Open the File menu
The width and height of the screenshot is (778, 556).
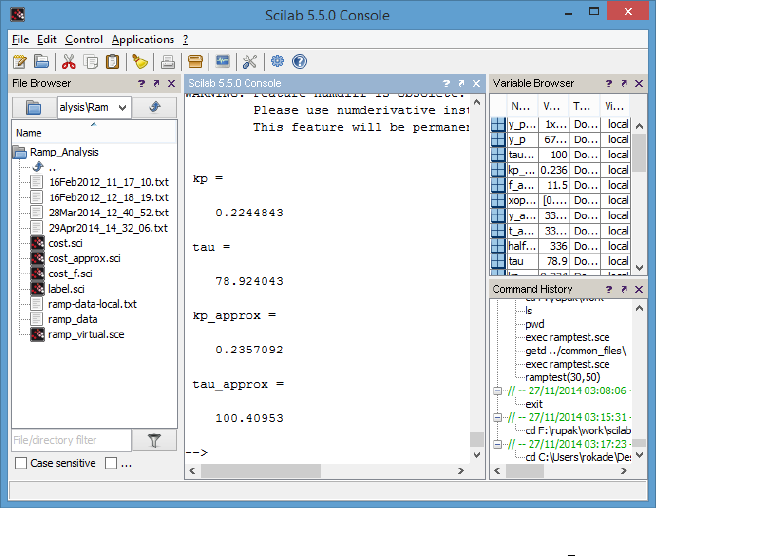[x=20, y=39]
